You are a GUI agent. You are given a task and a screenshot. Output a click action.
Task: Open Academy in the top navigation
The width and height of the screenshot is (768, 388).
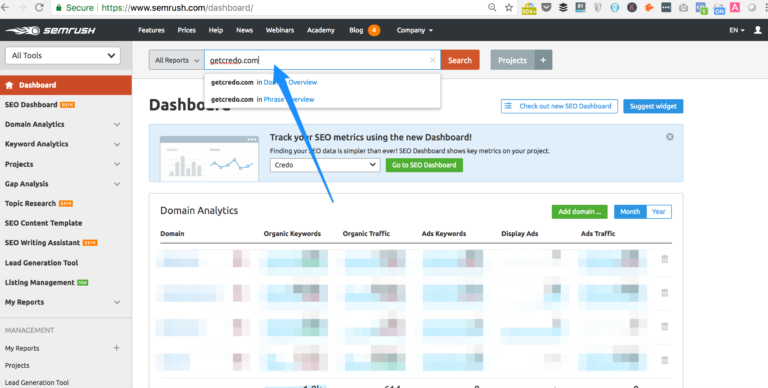321,30
